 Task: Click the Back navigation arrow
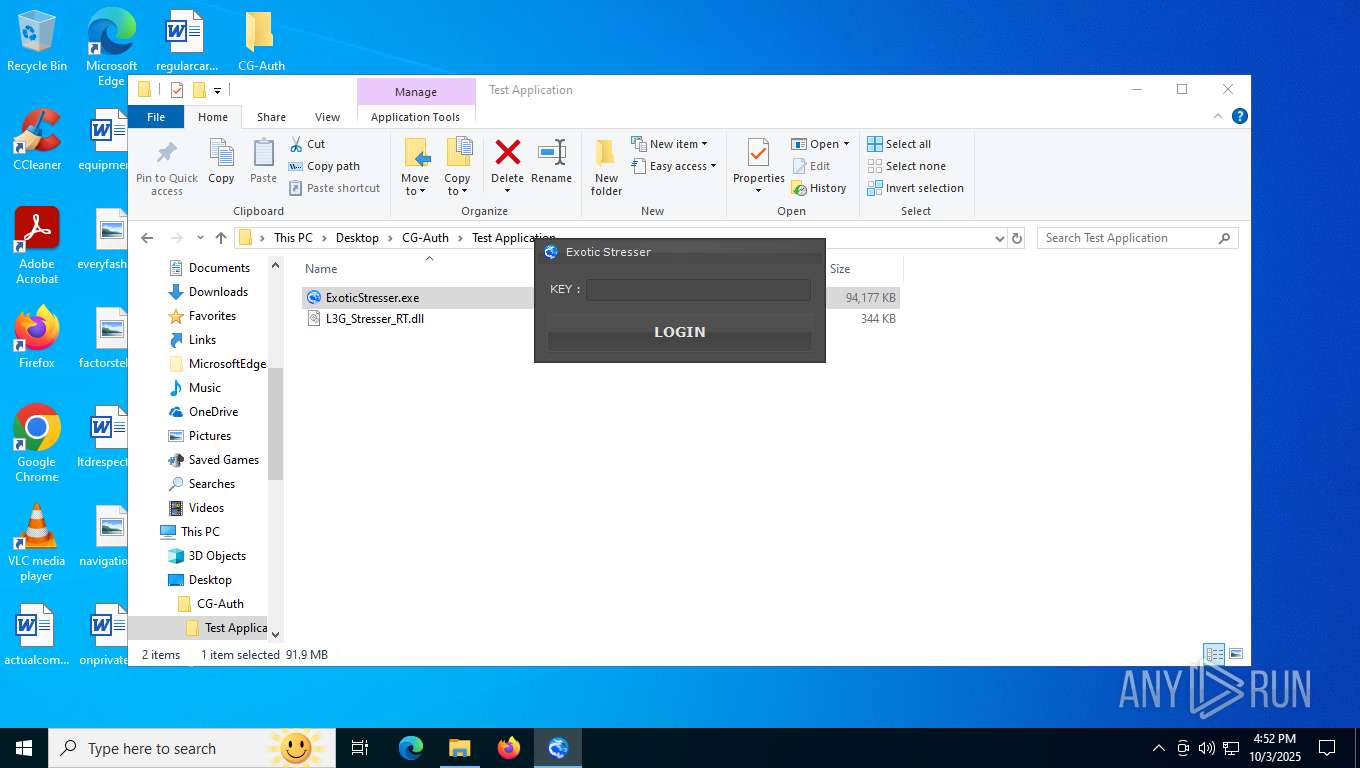tap(147, 238)
